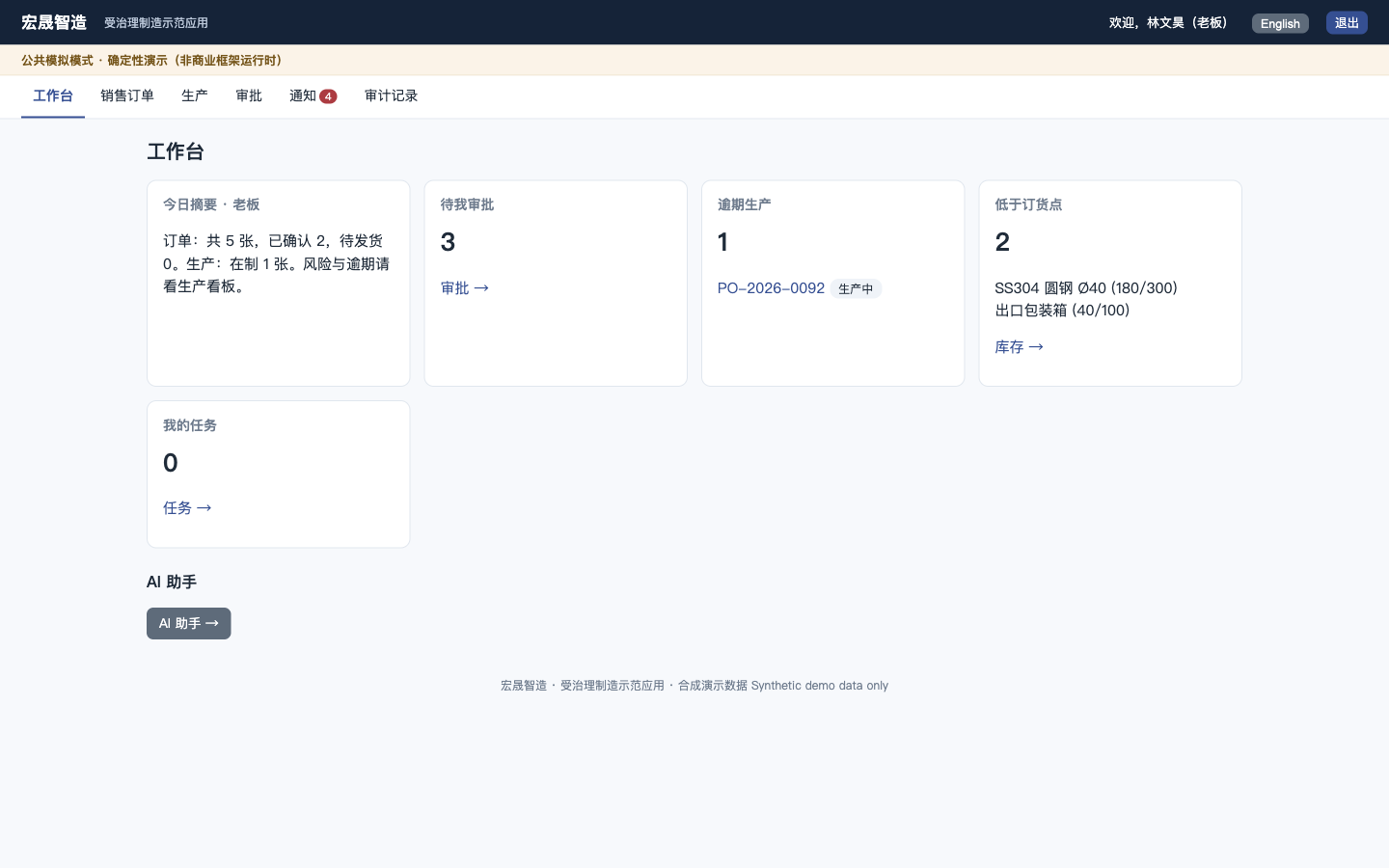
Task: View the 审计记录 tab
Action: pyautogui.click(x=391, y=96)
